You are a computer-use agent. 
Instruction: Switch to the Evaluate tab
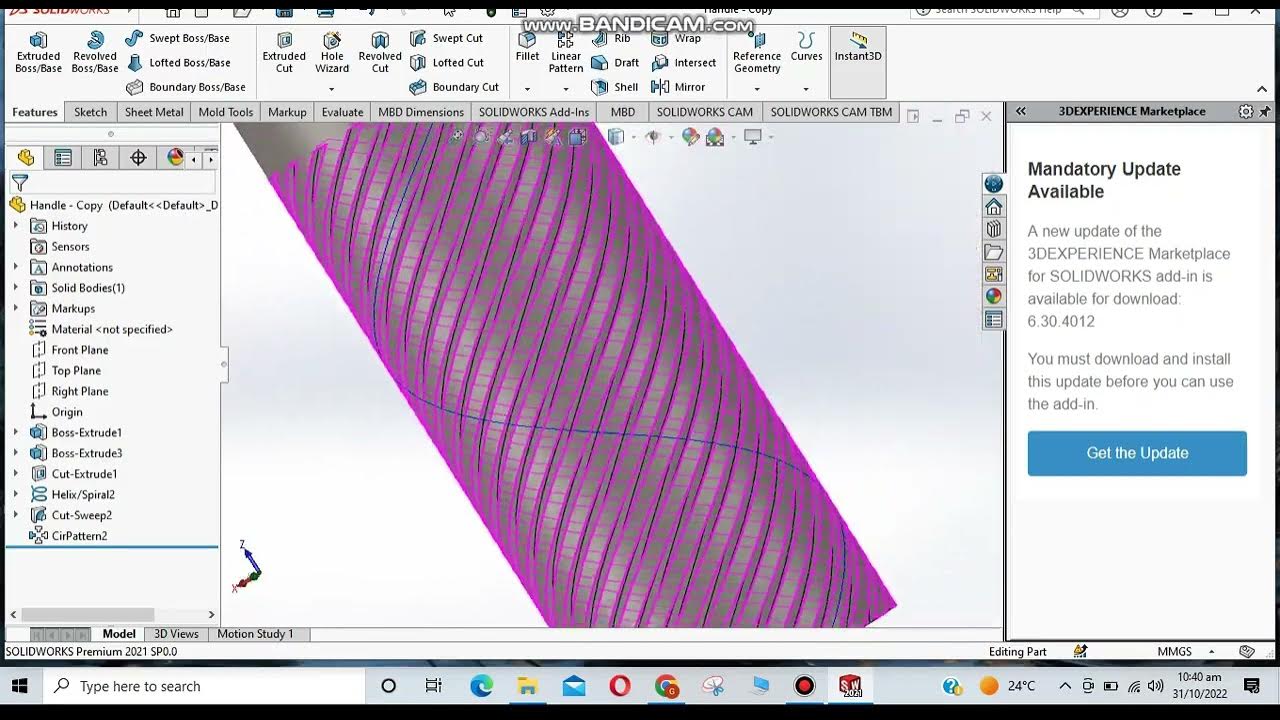pyautogui.click(x=342, y=112)
